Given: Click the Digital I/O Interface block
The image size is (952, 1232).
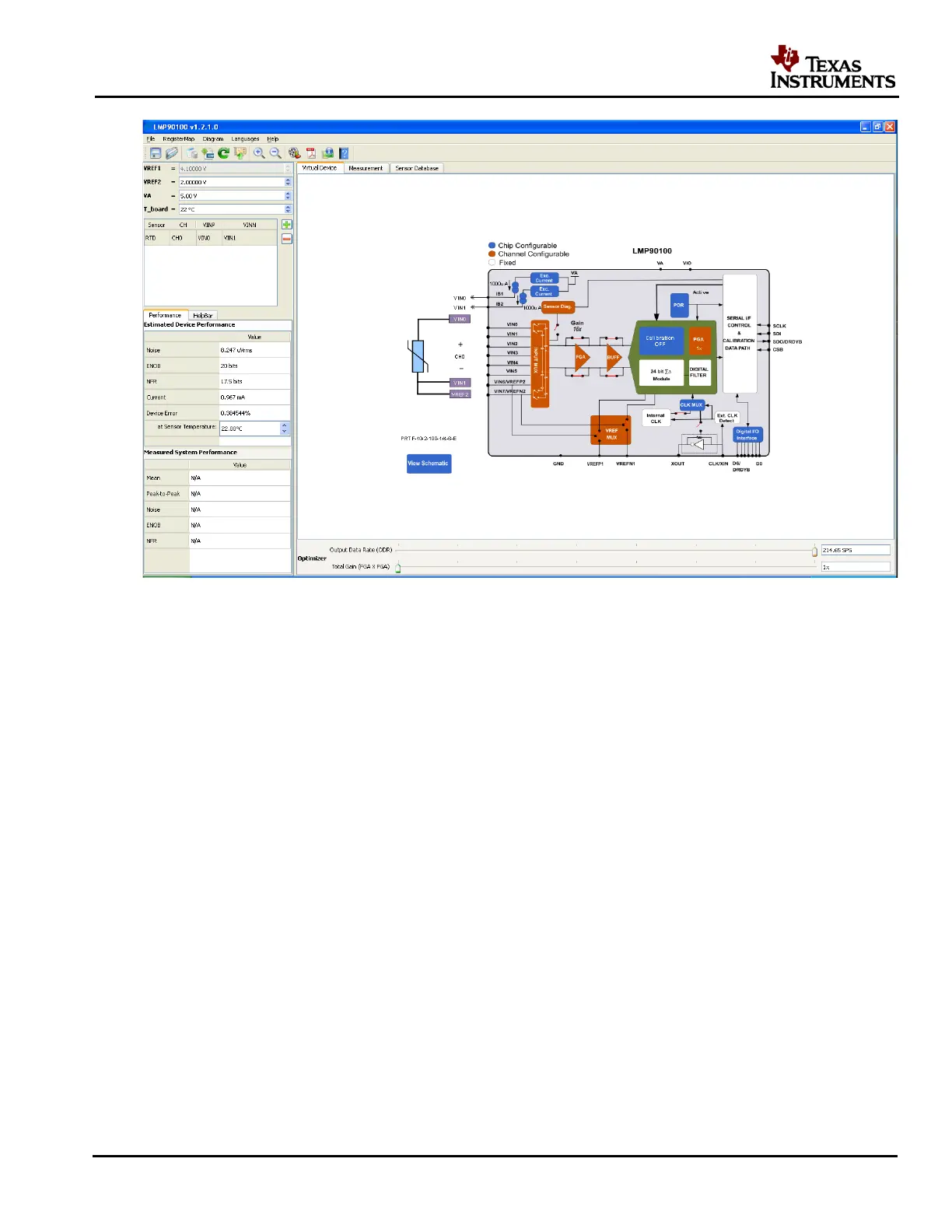Looking at the screenshot, I should [747, 435].
